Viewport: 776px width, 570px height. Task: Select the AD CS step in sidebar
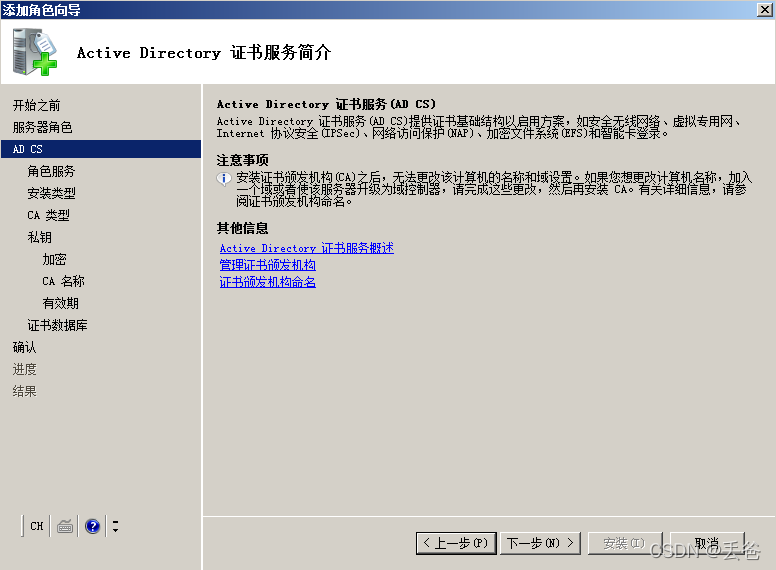[x=101, y=149]
